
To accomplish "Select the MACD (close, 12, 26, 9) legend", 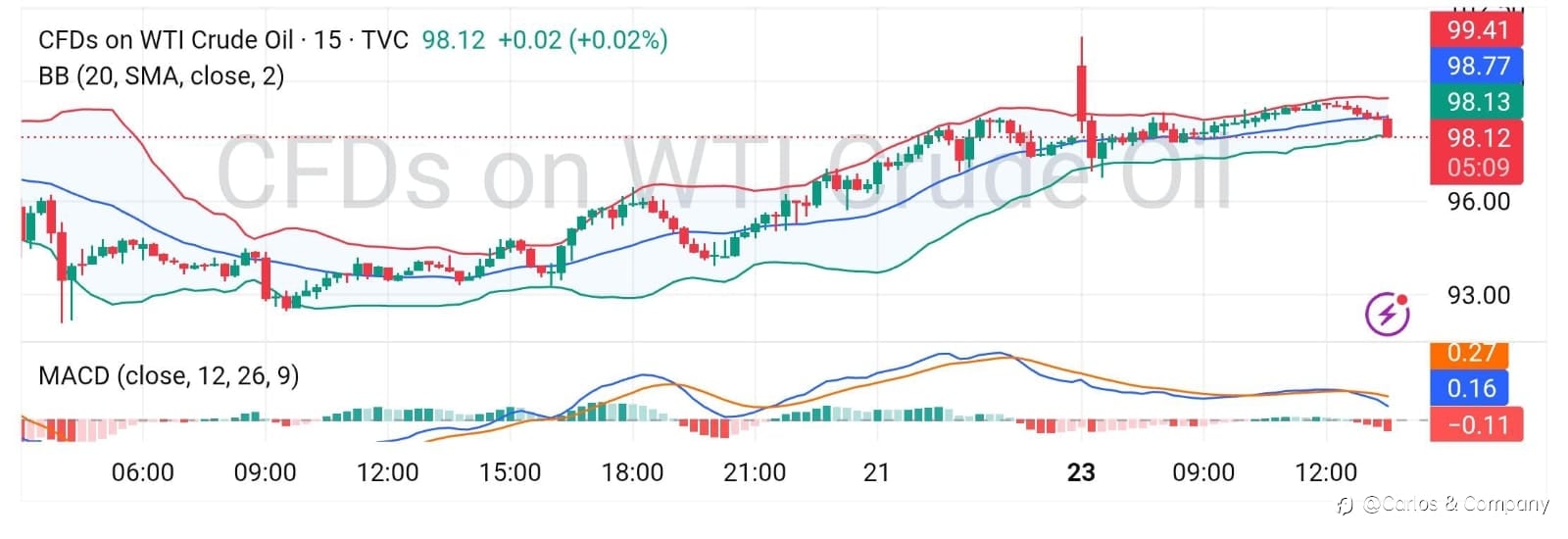I will pyautogui.click(x=169, y=375).
